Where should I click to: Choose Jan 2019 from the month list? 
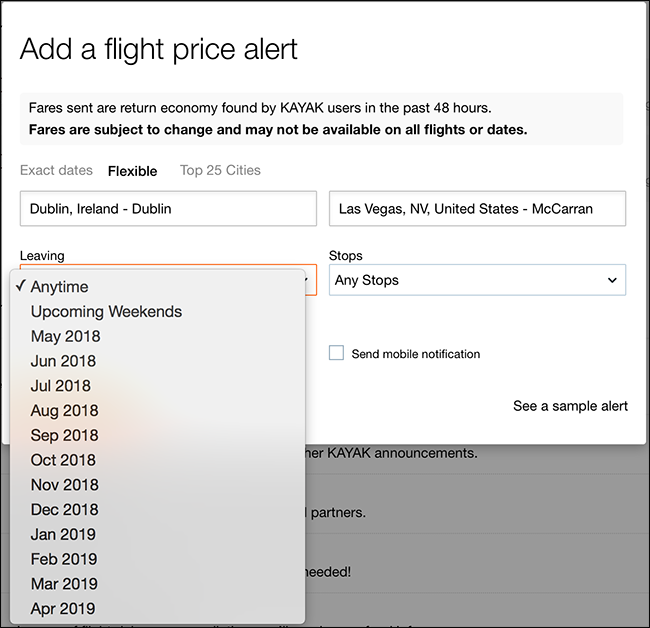coord(63,534)
